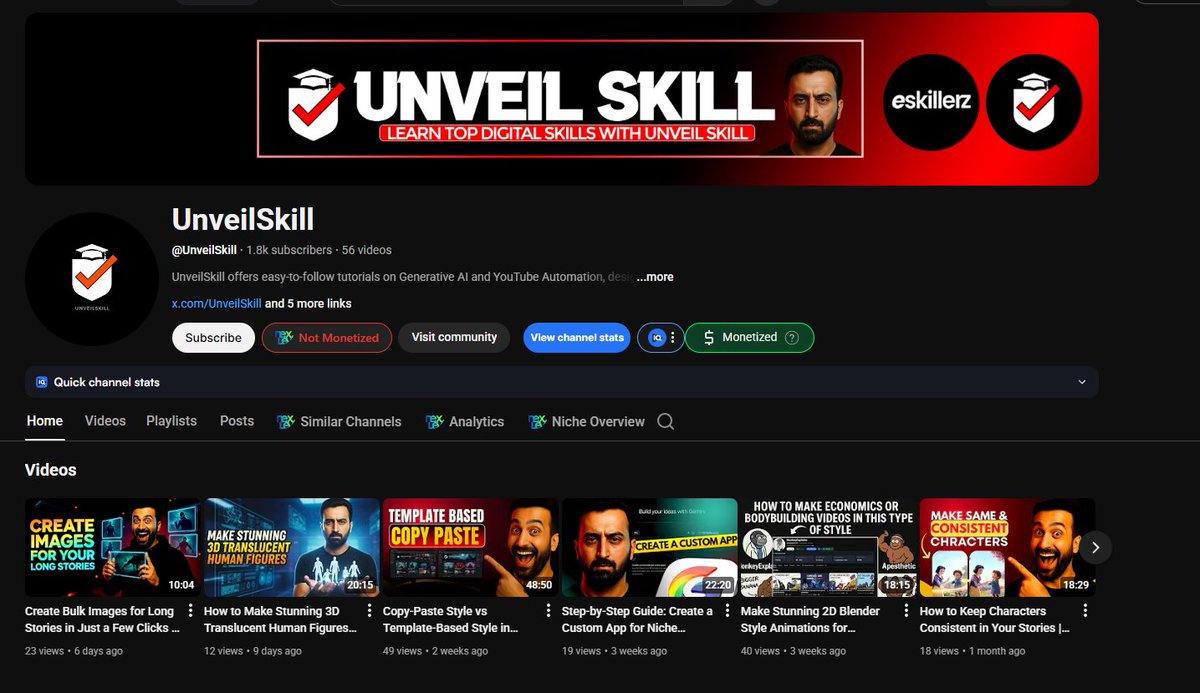The width and height of the screenshot is (1200, 693).
Task: Open menu for Copy-Paste Style video
Action: [548, 611]
